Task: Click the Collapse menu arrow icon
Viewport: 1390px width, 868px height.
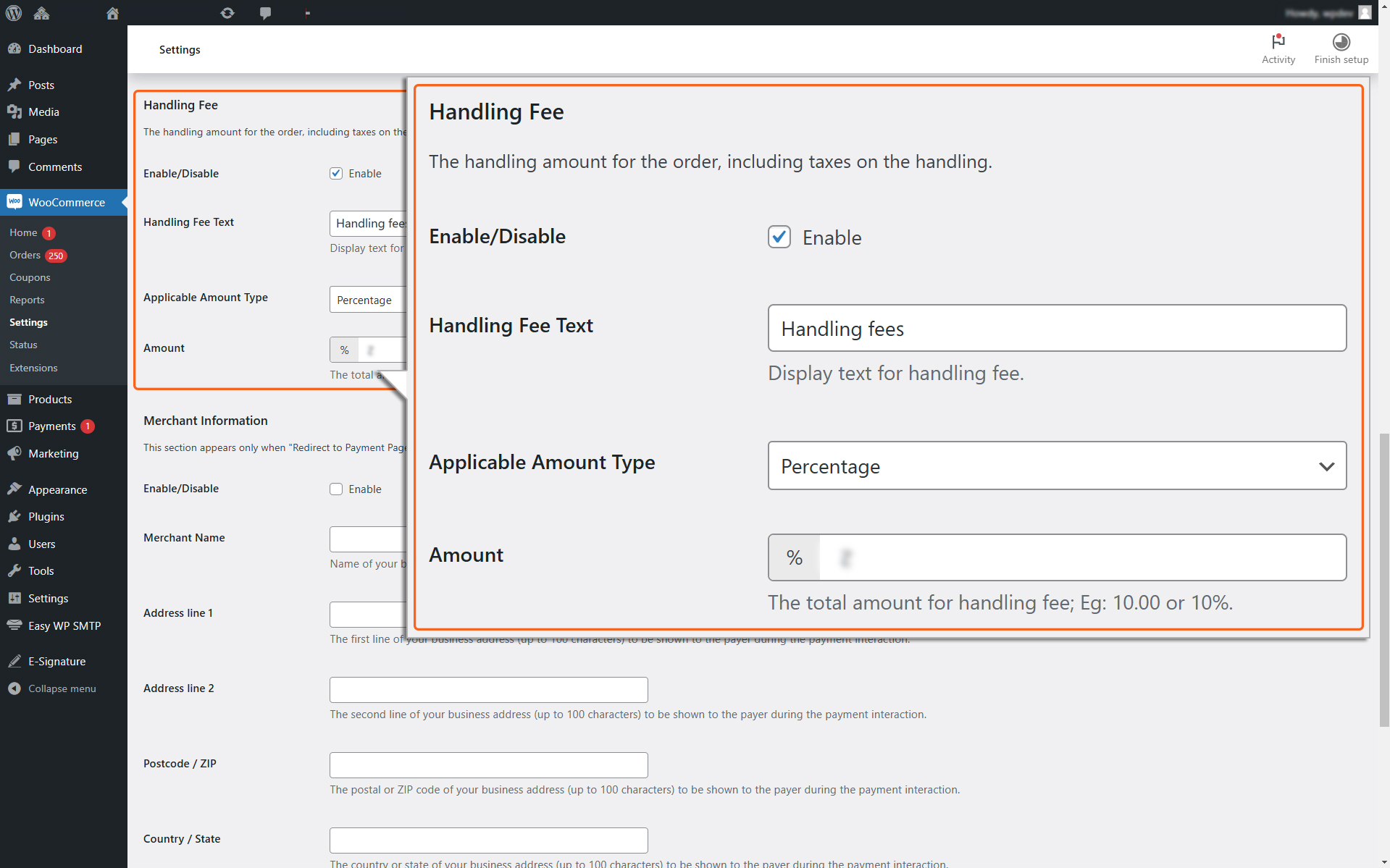Action: coord(14,688)
